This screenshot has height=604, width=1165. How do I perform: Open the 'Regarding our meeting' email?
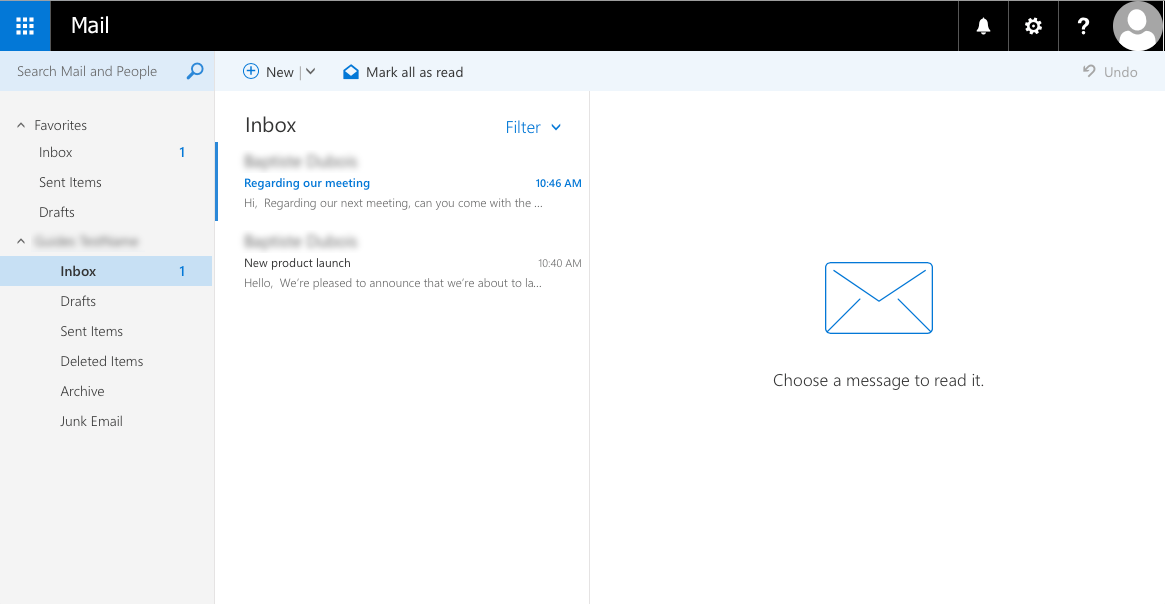400,184
